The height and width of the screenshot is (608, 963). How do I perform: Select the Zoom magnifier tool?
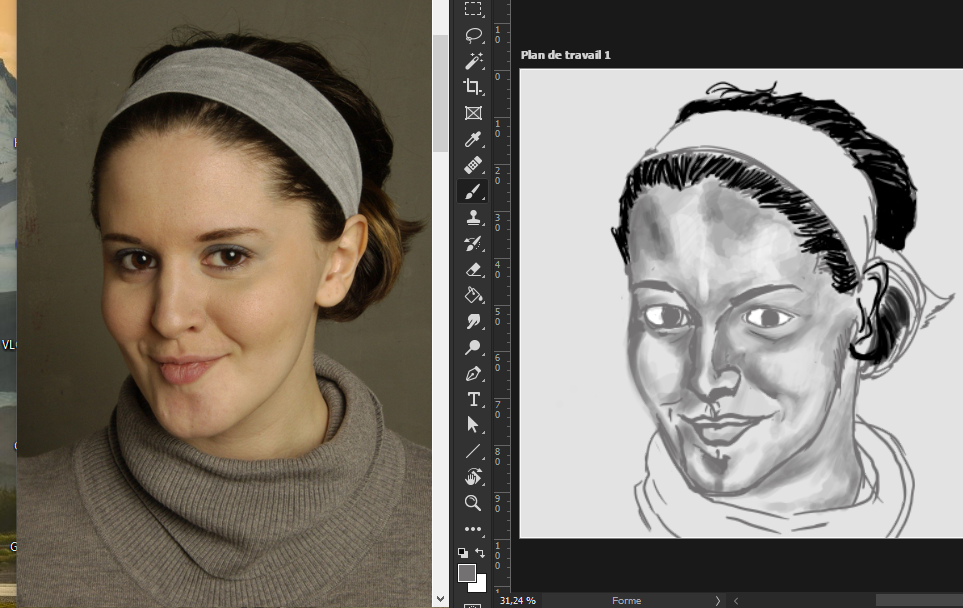pyautogui.click(x=474, y=503)
